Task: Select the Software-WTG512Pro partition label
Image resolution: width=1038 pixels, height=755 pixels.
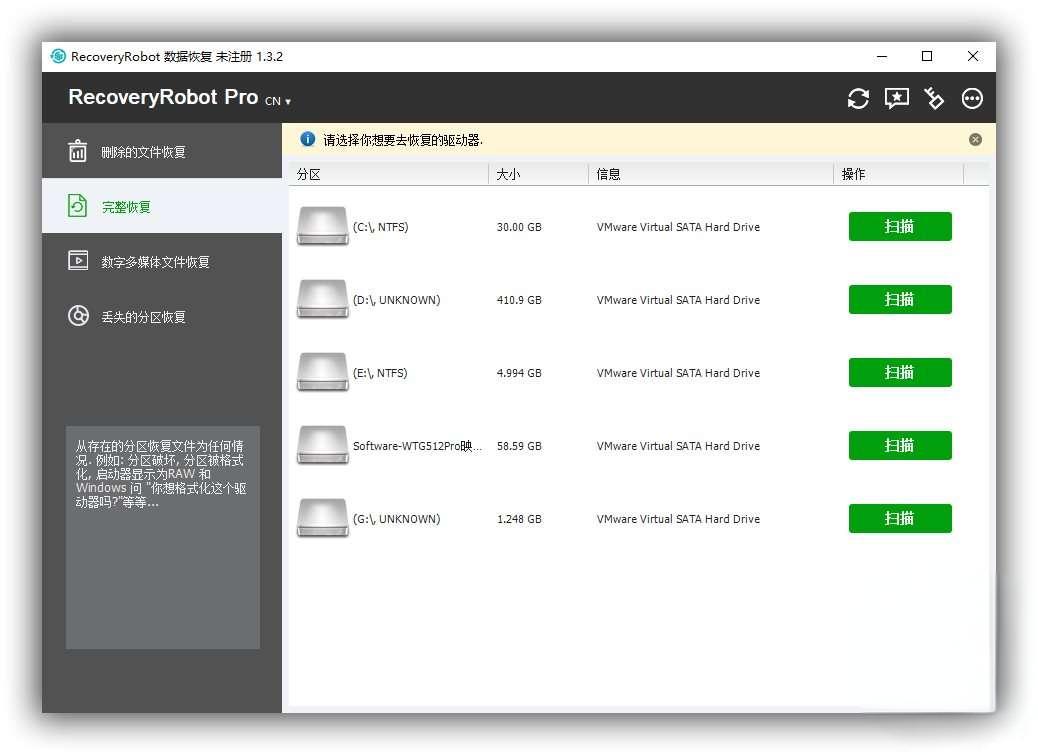Action: pyautogui.click(x=417, y=446)
